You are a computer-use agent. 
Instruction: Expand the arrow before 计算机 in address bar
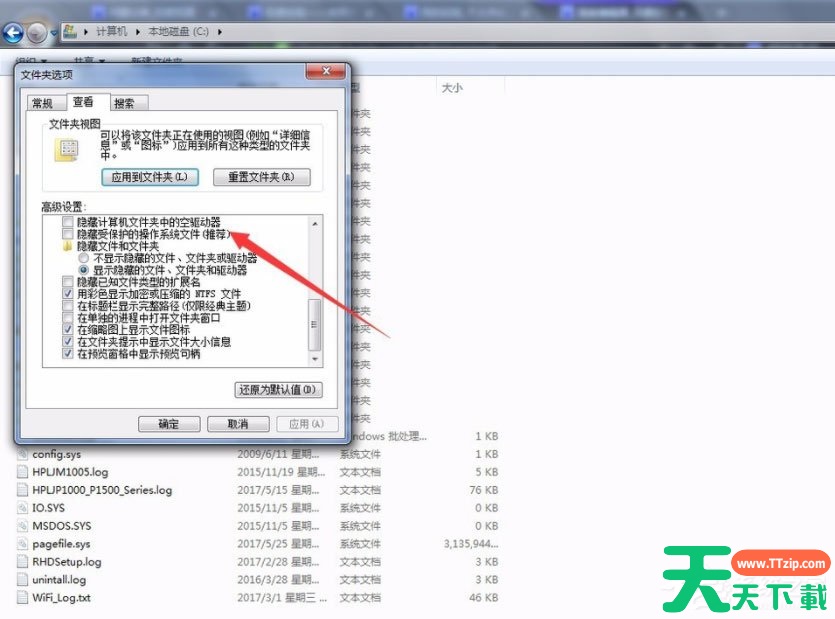[x=86, y=32]
